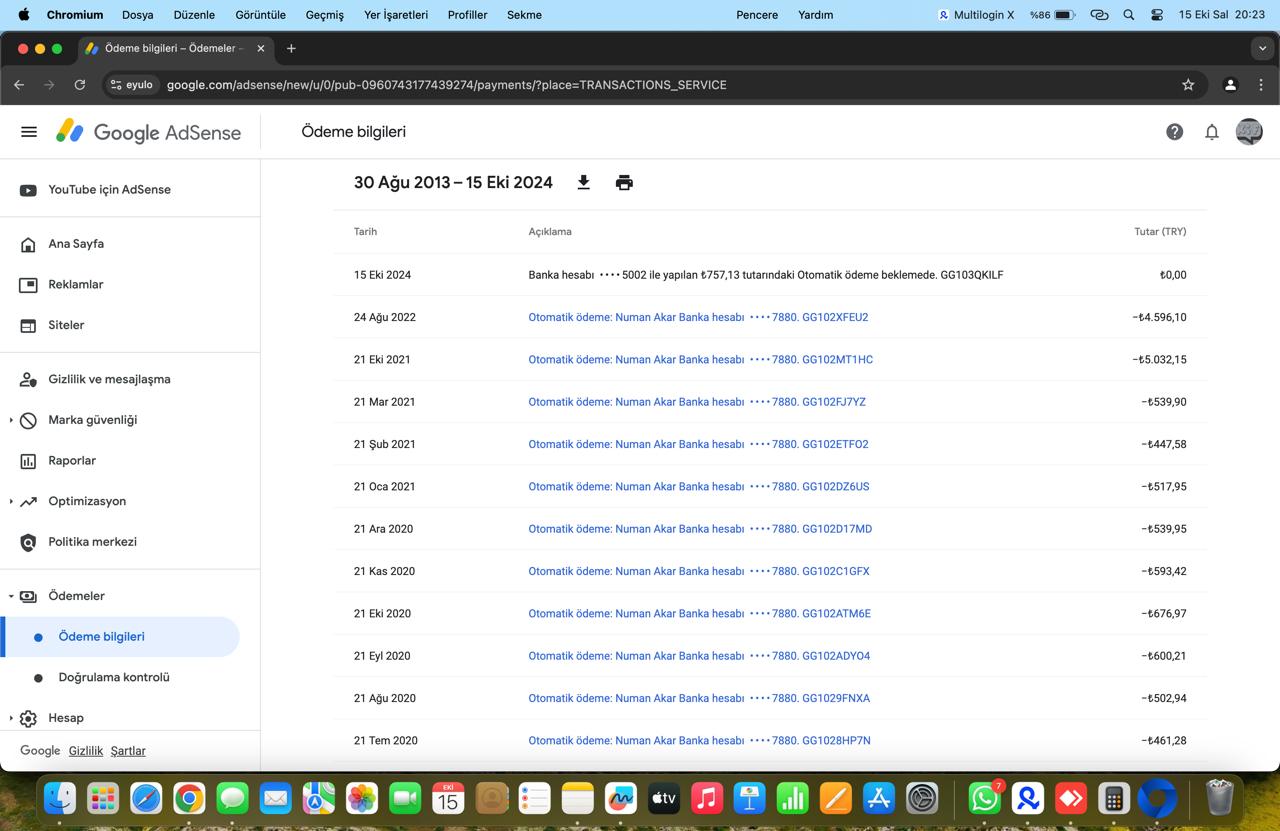Open the Şartlar footer link

pos(128,751)
